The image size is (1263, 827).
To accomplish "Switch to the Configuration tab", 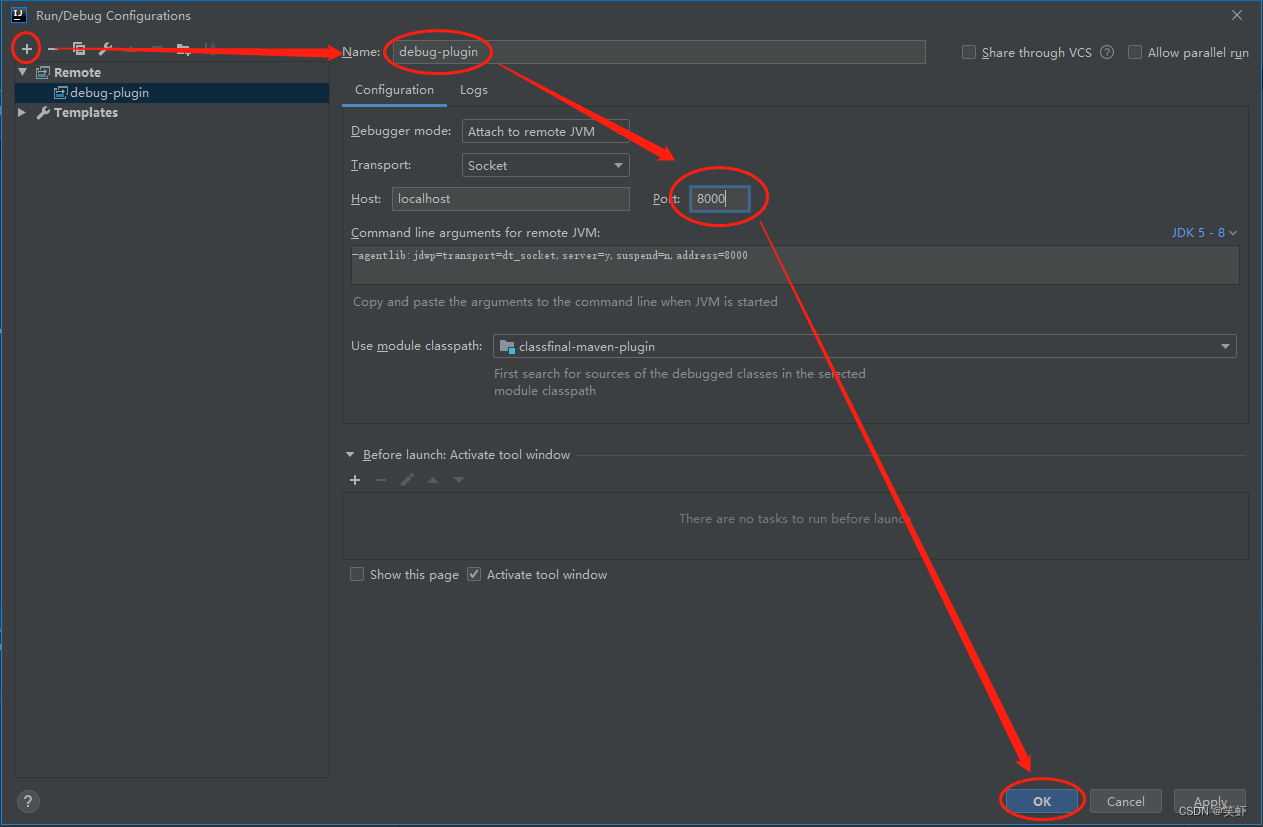I will click(x=394, y=90).
